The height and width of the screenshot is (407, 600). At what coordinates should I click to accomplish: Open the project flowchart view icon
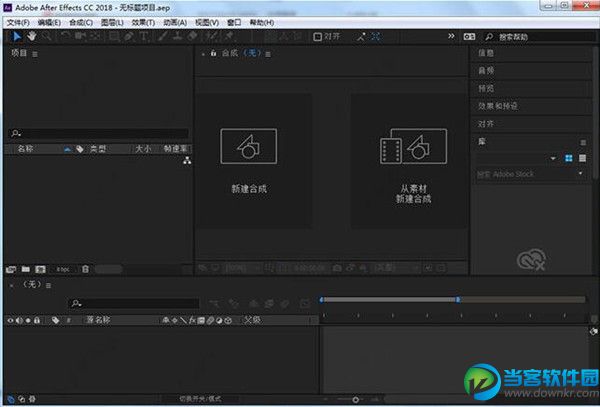coord(187,161)
